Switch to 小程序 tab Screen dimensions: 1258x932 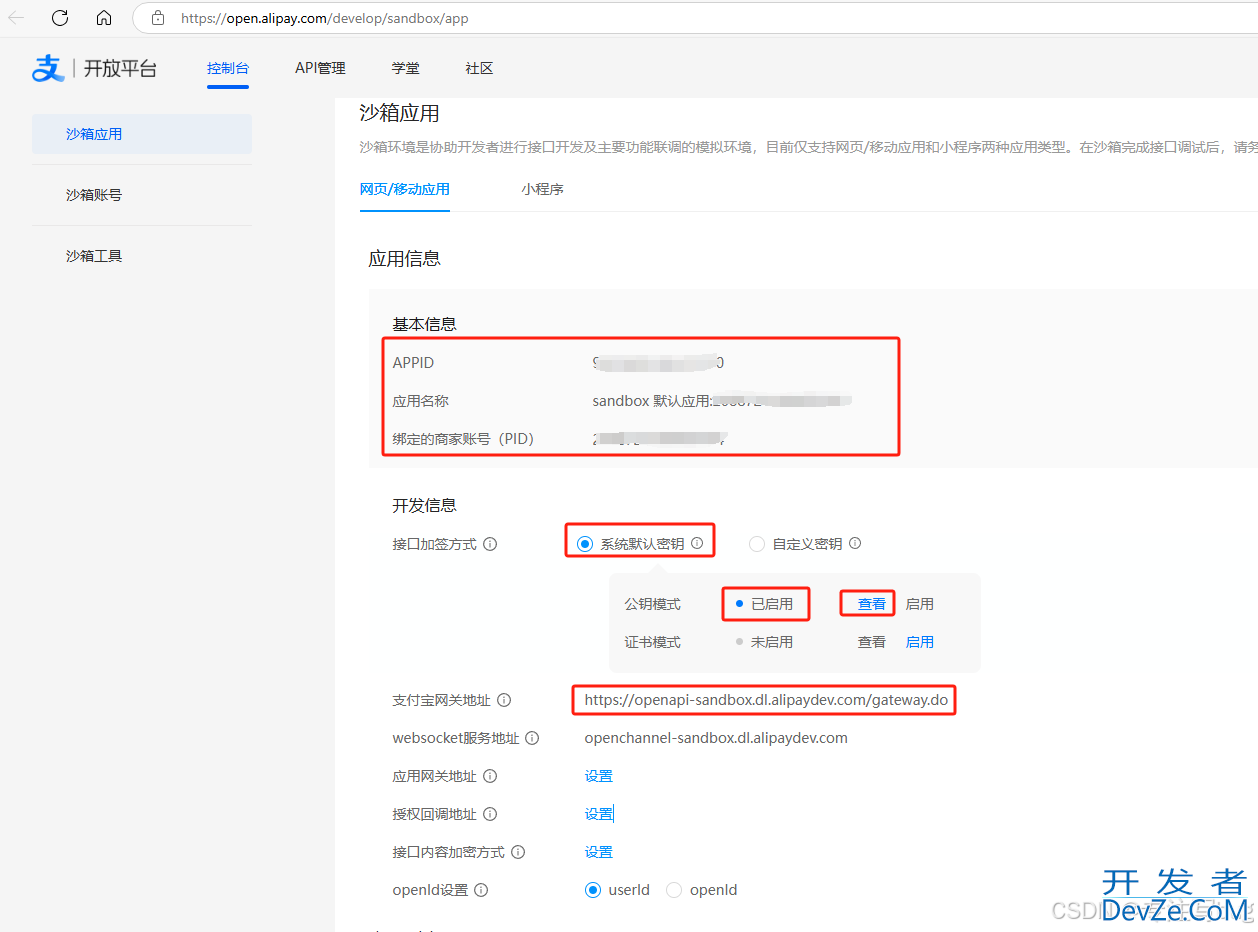(542, 189)
